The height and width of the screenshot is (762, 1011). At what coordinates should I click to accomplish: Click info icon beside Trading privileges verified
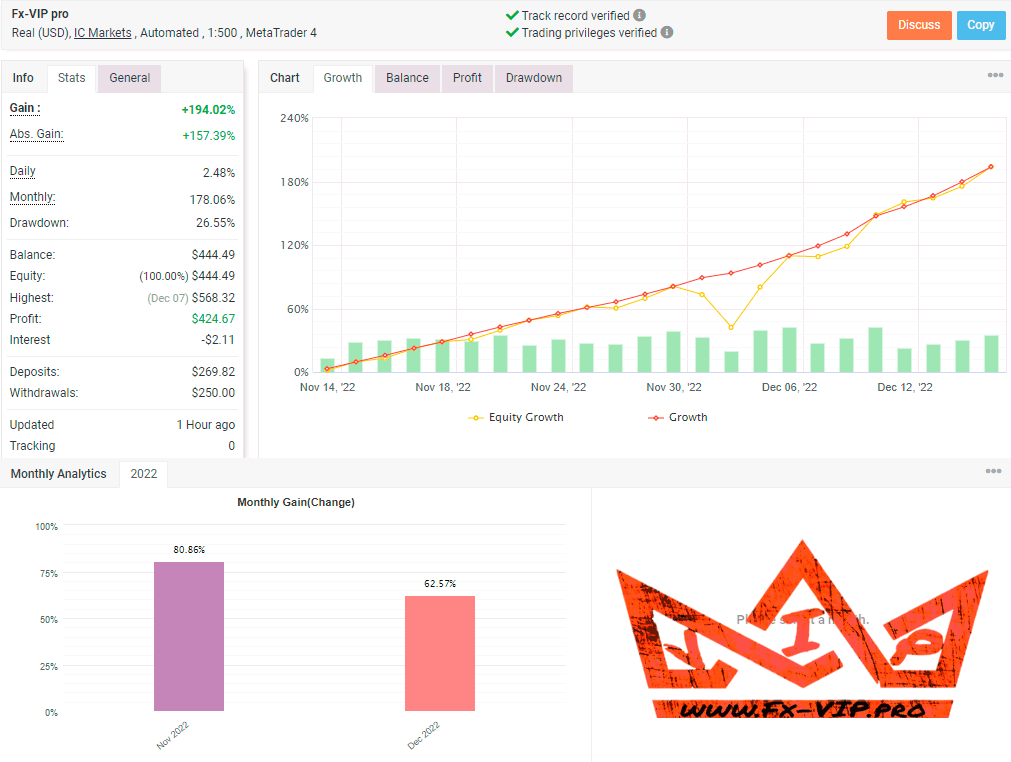pos(667,32)
